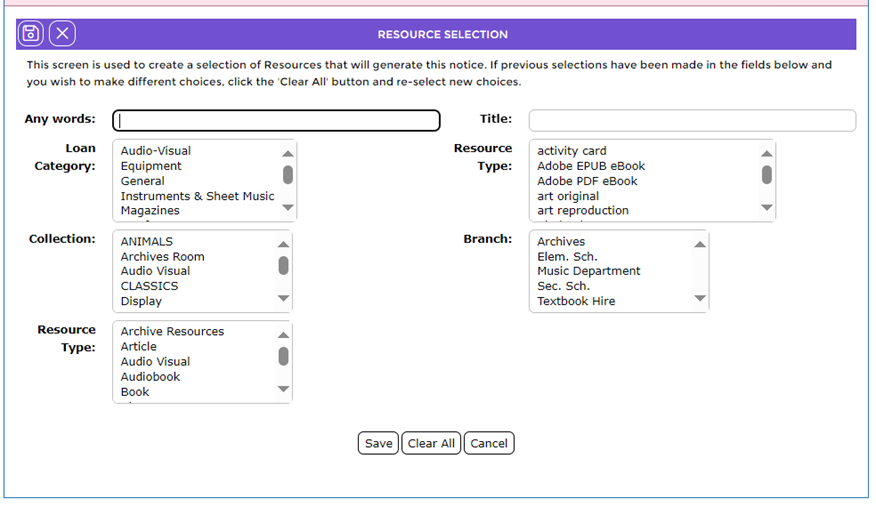Image resolution: width=876 pixels, height=507 pixels.
Task: Click lower Resource Type scrollbar thumb
Action: [283, 356]
